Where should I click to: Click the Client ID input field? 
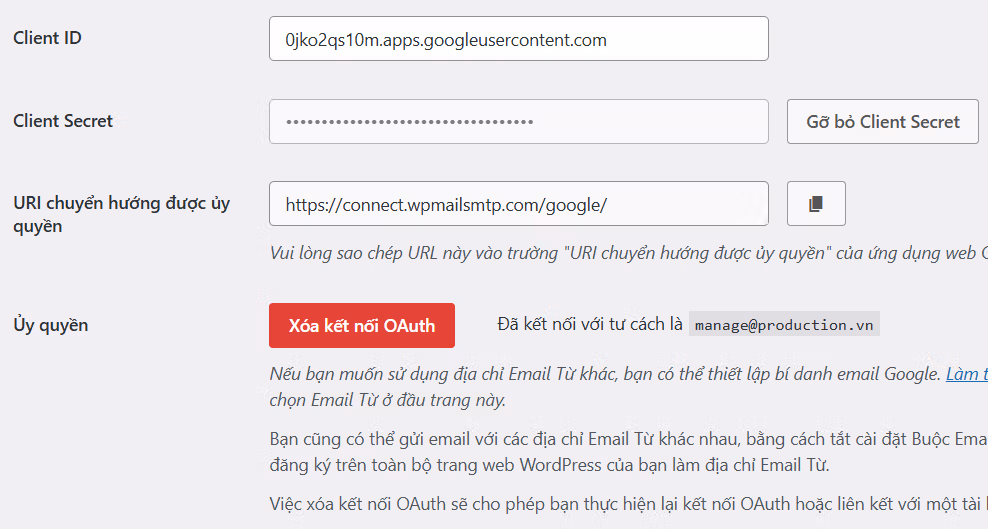518,40
